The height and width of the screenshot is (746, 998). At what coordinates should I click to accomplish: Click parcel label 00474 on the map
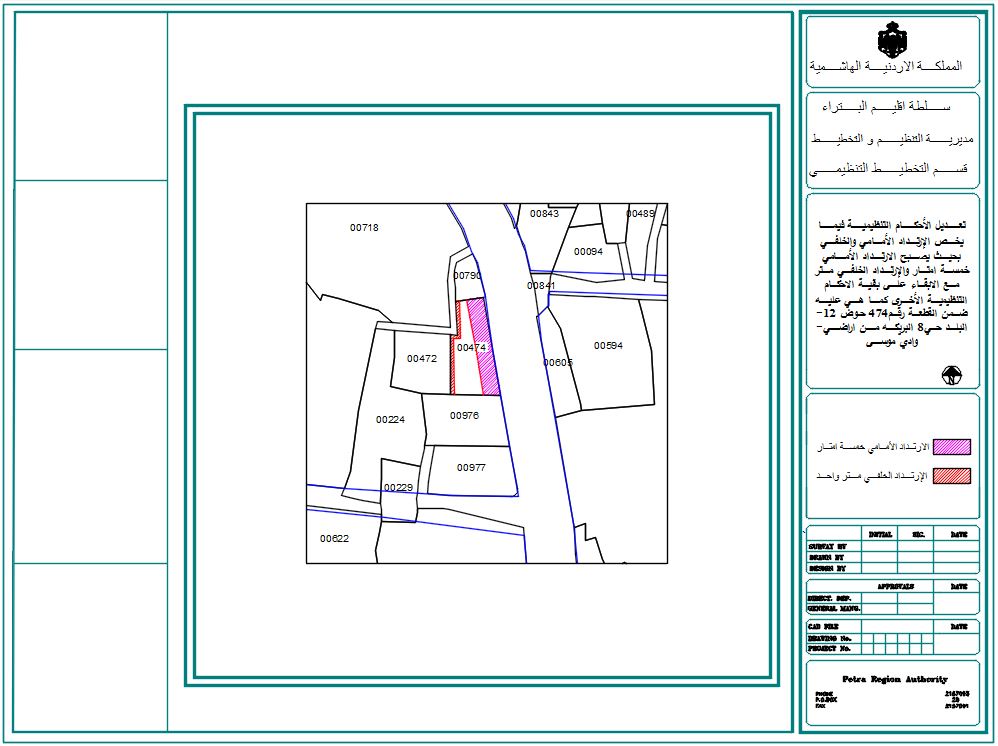(x=471, y=348)
